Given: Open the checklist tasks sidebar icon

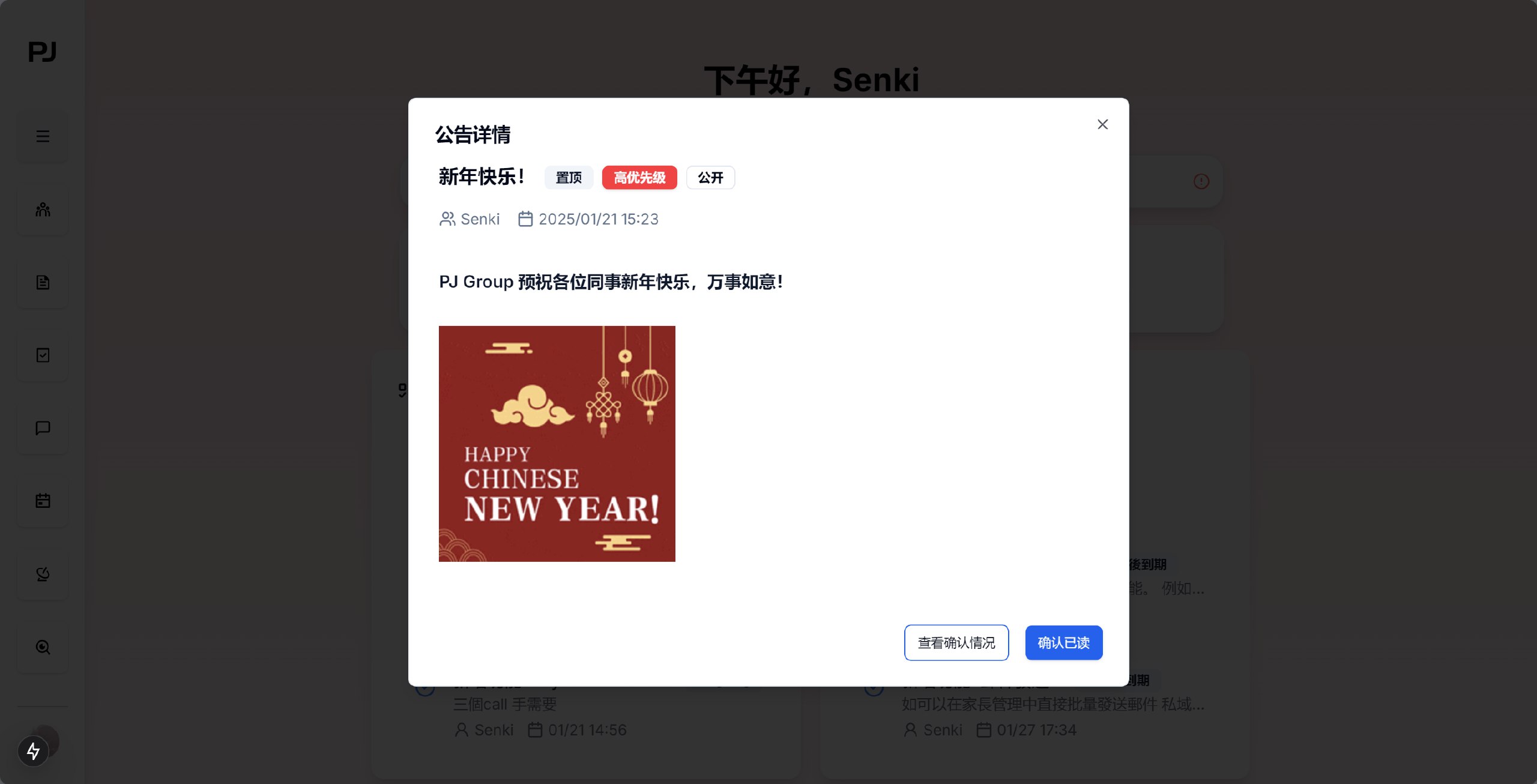Looking at the screenshot, I should point(43,355).
